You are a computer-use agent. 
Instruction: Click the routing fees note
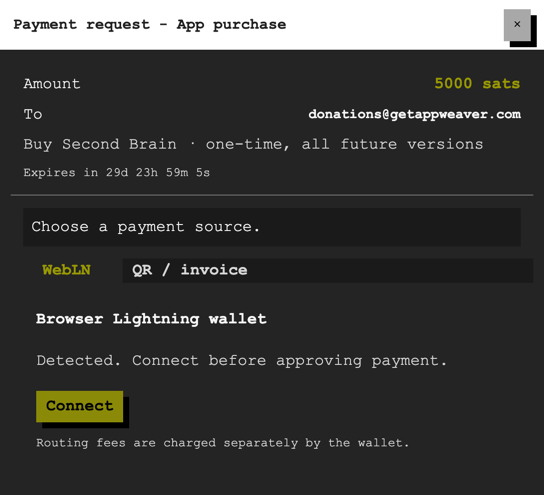pos(223,443)
